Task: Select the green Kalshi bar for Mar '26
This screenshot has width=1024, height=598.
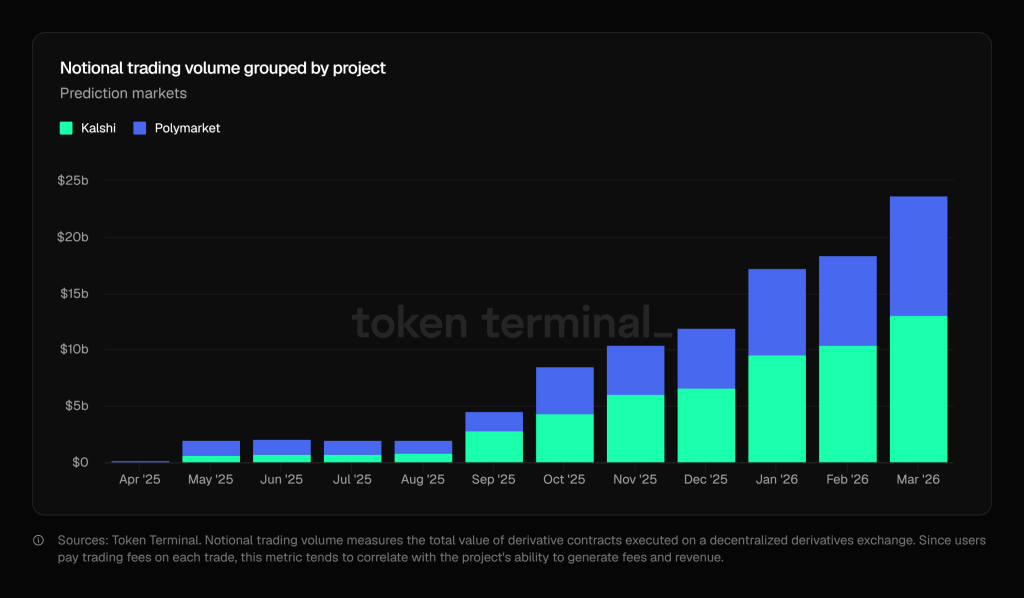Action: click(918, 389)
